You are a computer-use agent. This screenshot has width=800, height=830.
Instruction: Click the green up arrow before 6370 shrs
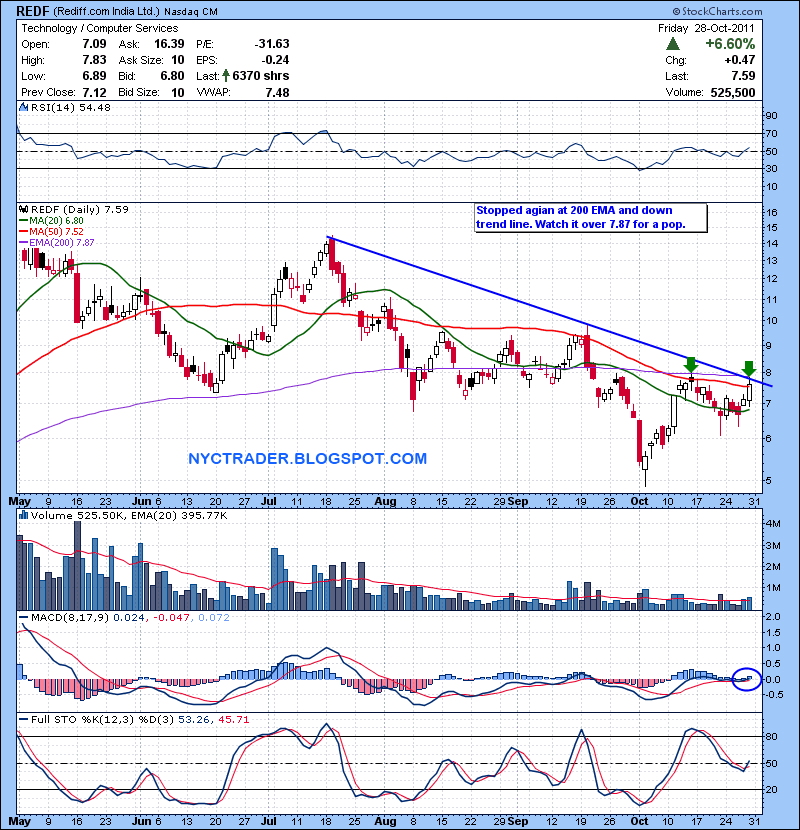226,76
